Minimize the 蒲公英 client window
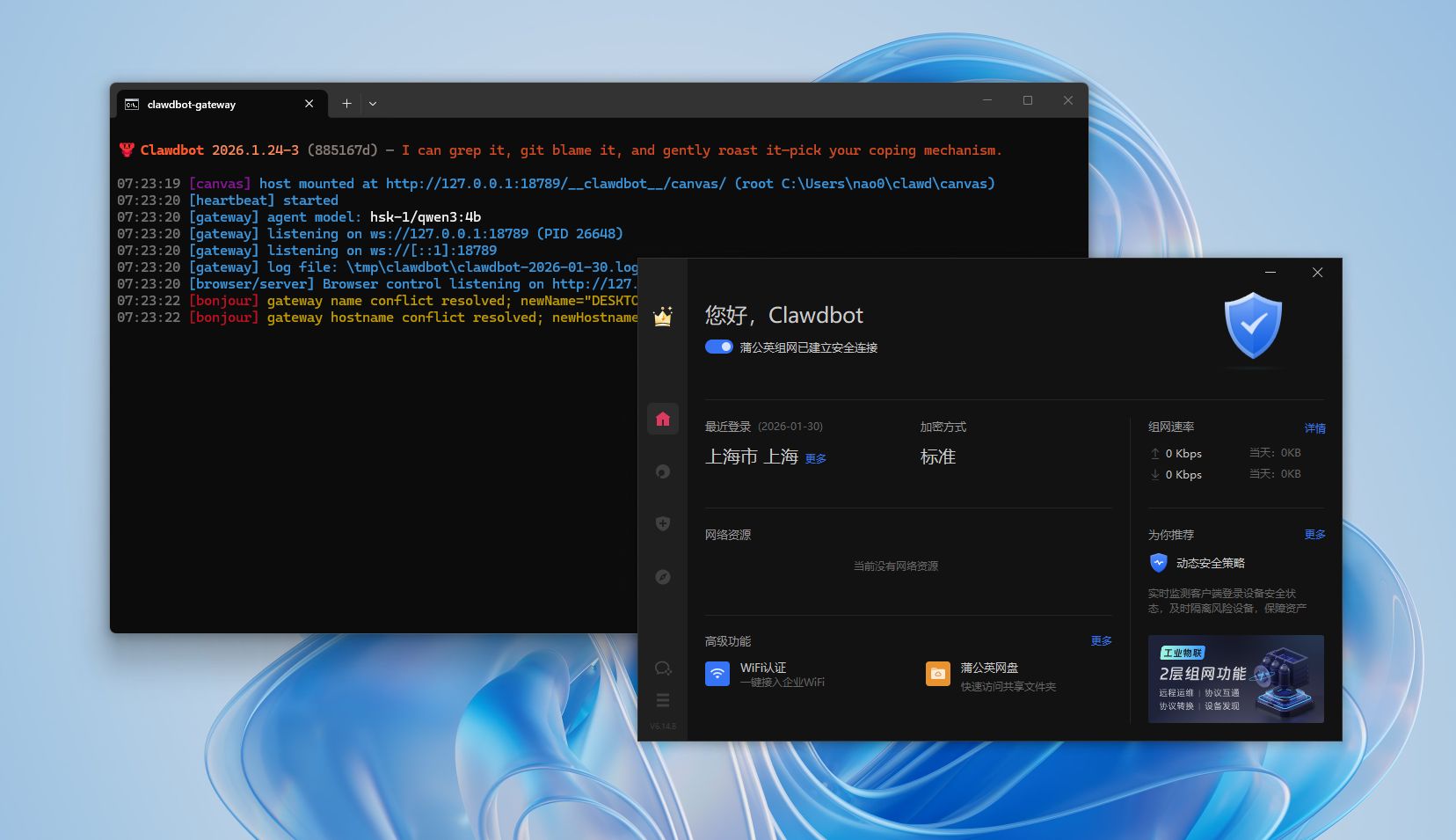 [1270, 273]
